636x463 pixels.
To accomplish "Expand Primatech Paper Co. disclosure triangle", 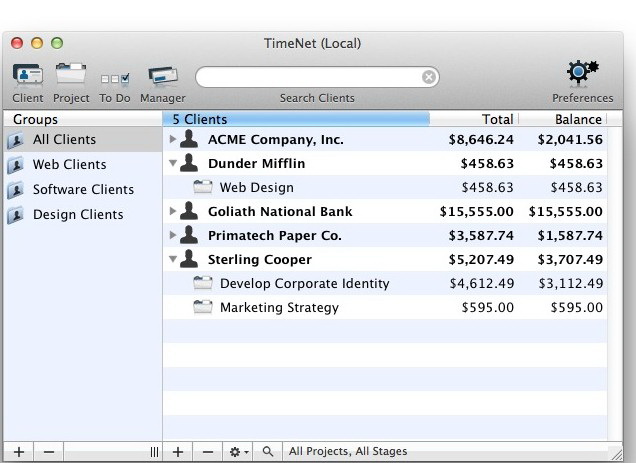I will (172, 235).
